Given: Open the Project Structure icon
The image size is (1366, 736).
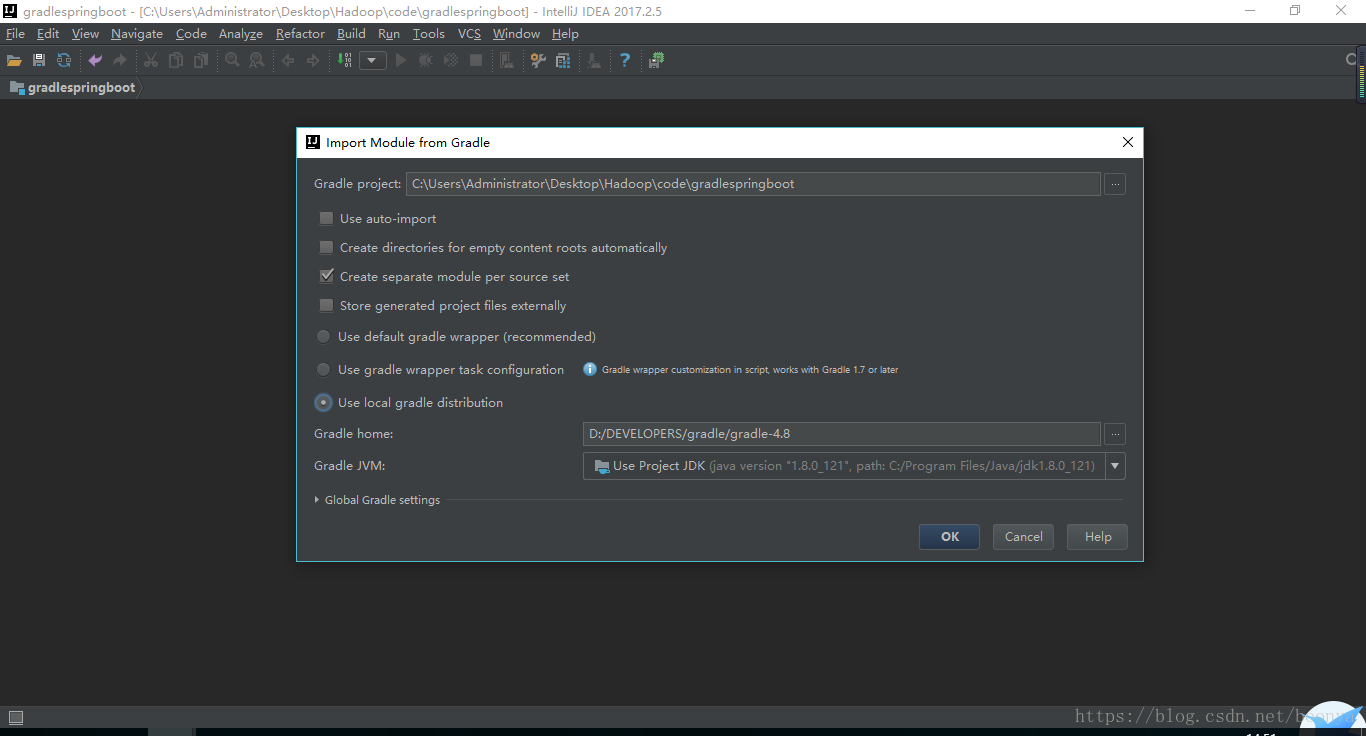Looking at the screenshot, I should [563, 61].
